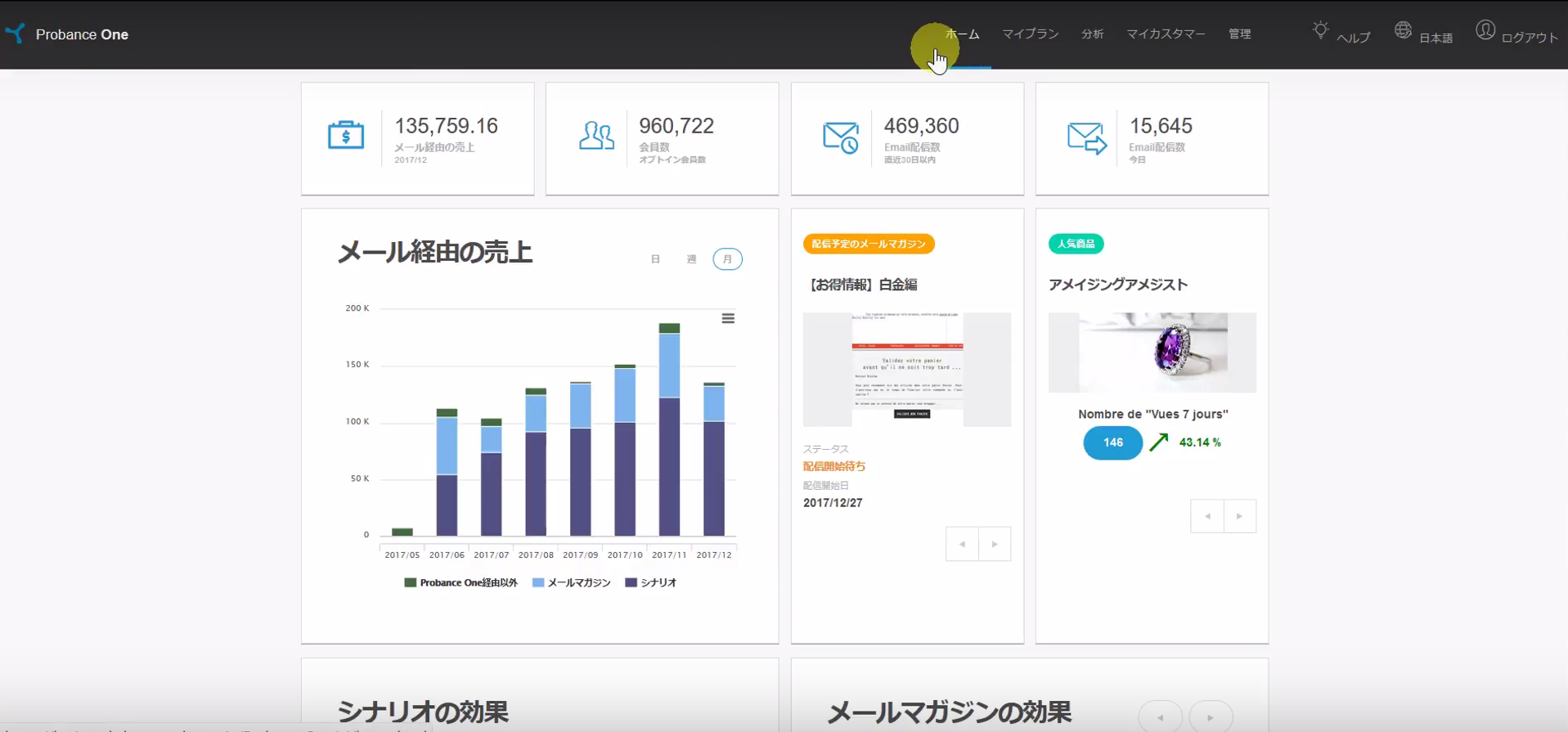
Task: Show previous popular product
Action: [1207, 516]
